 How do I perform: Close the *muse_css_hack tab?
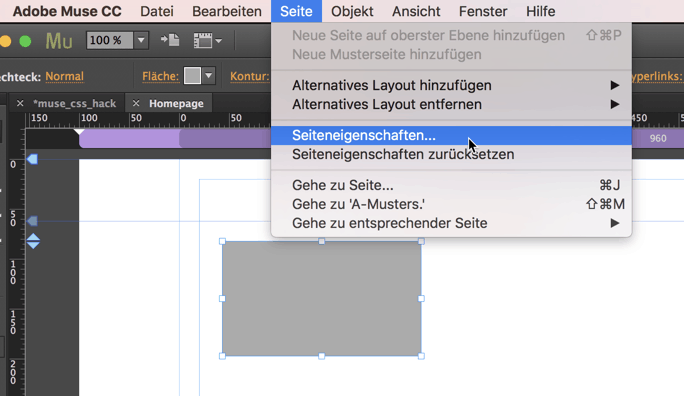(20, 103)
